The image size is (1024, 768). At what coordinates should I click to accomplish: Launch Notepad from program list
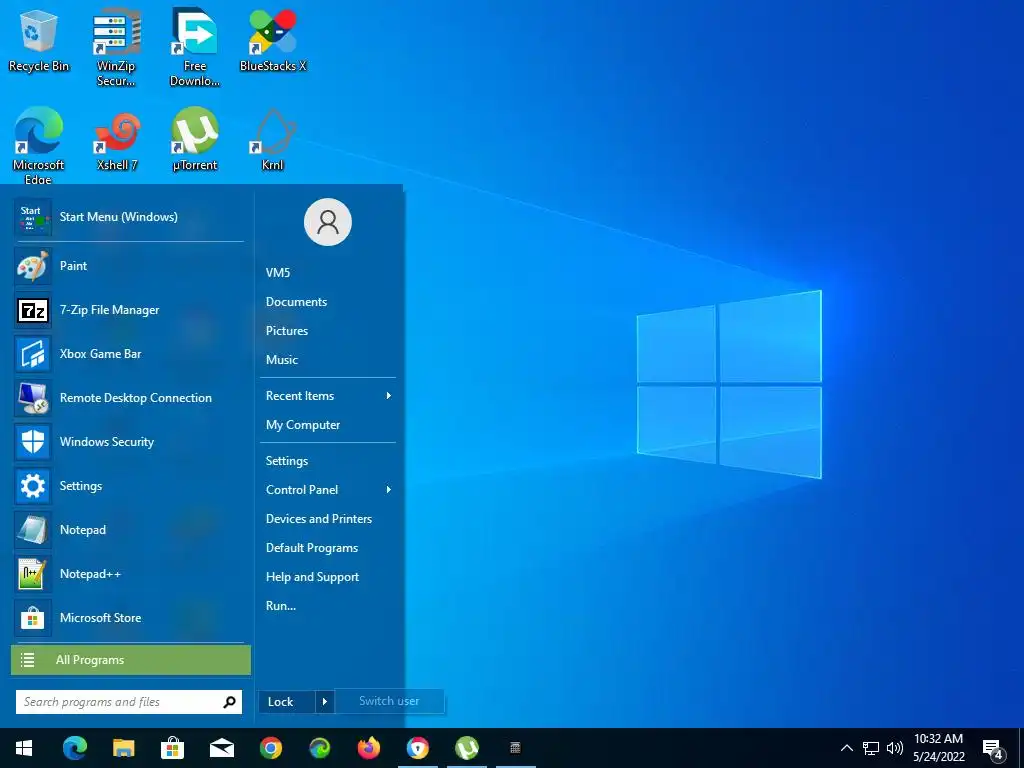click(129, 530)
